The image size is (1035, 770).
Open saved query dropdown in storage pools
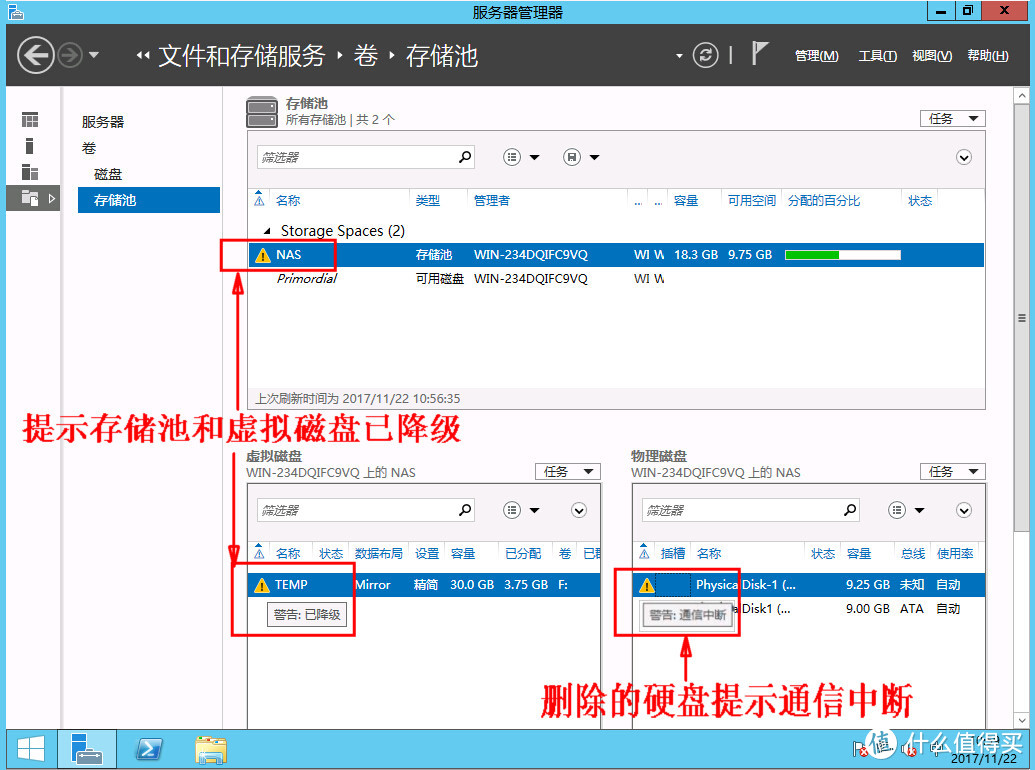tap(581, 157)
